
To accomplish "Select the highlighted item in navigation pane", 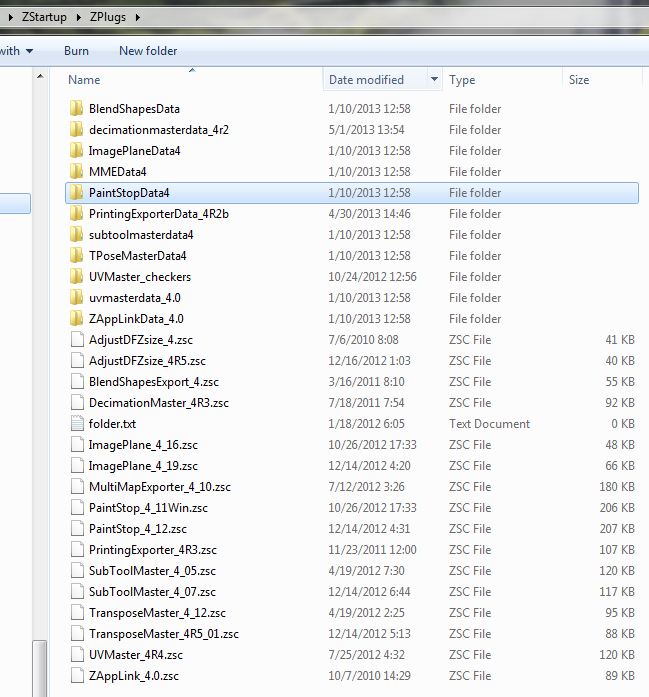I will (x=15, y=203).
